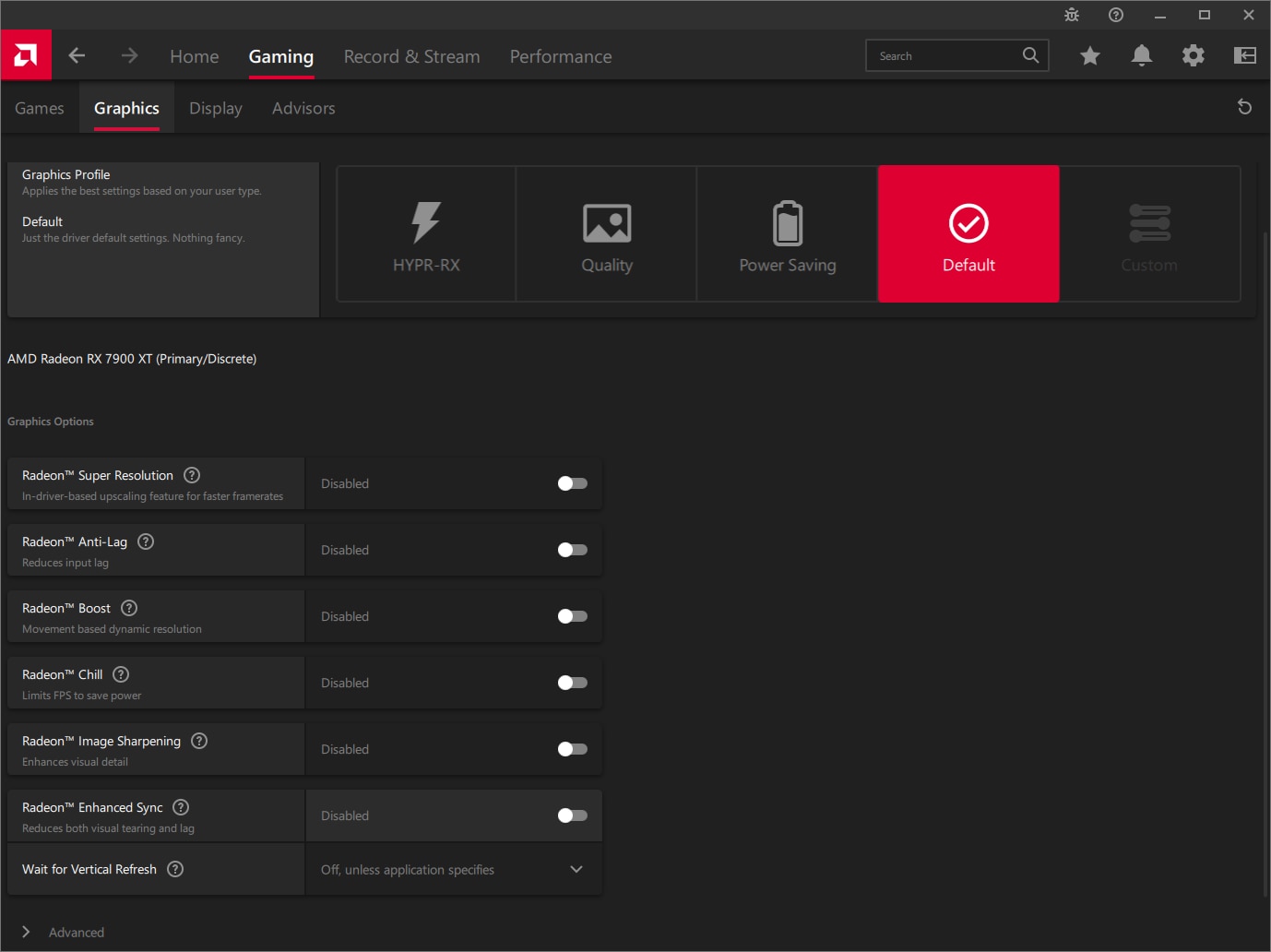Viewport: 1271px width, 952px height.
Task: Switch to the Graphics sub-tab
Action: (x=126, y=108)
